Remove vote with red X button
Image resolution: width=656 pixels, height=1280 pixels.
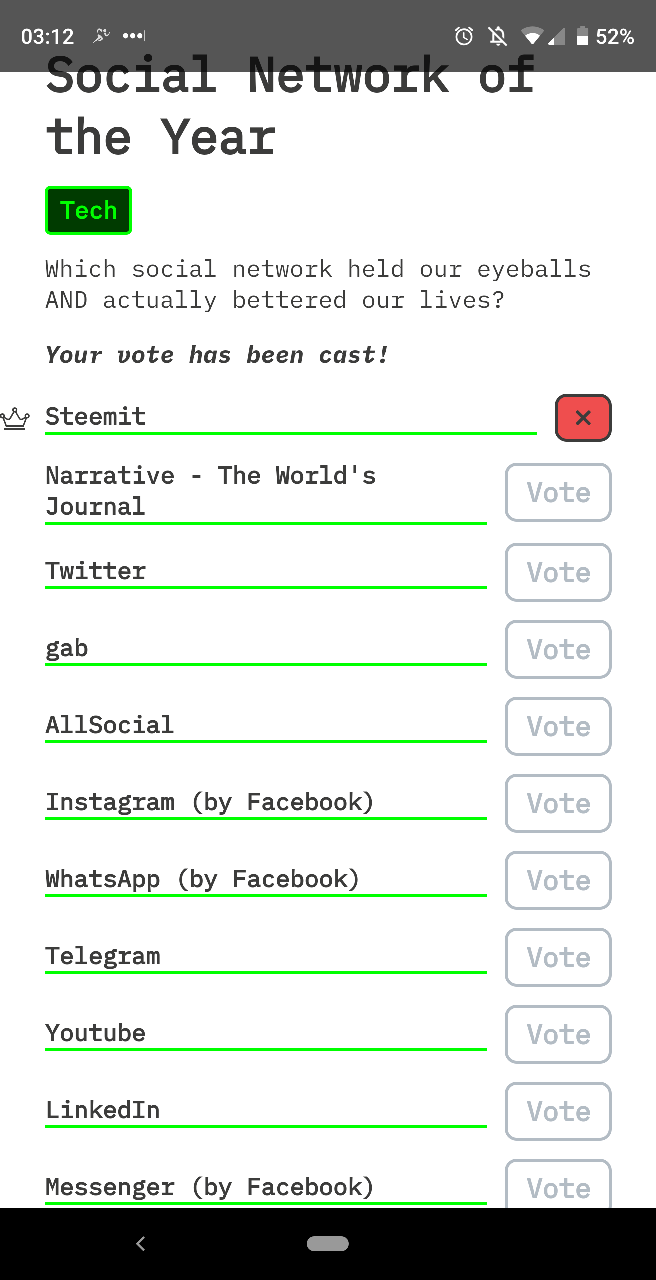pyautogui.click(x=583, y=418)
